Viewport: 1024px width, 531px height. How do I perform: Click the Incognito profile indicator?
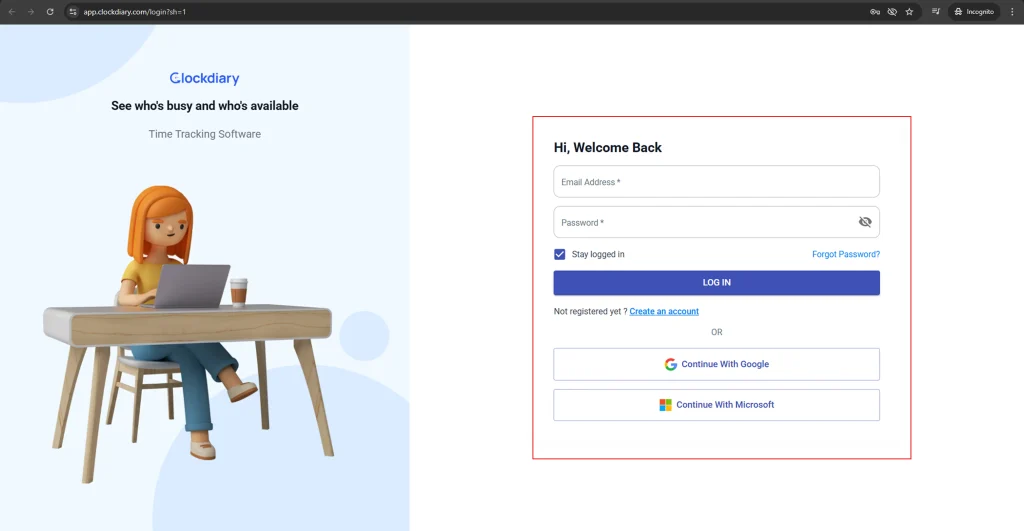[974, 12]
